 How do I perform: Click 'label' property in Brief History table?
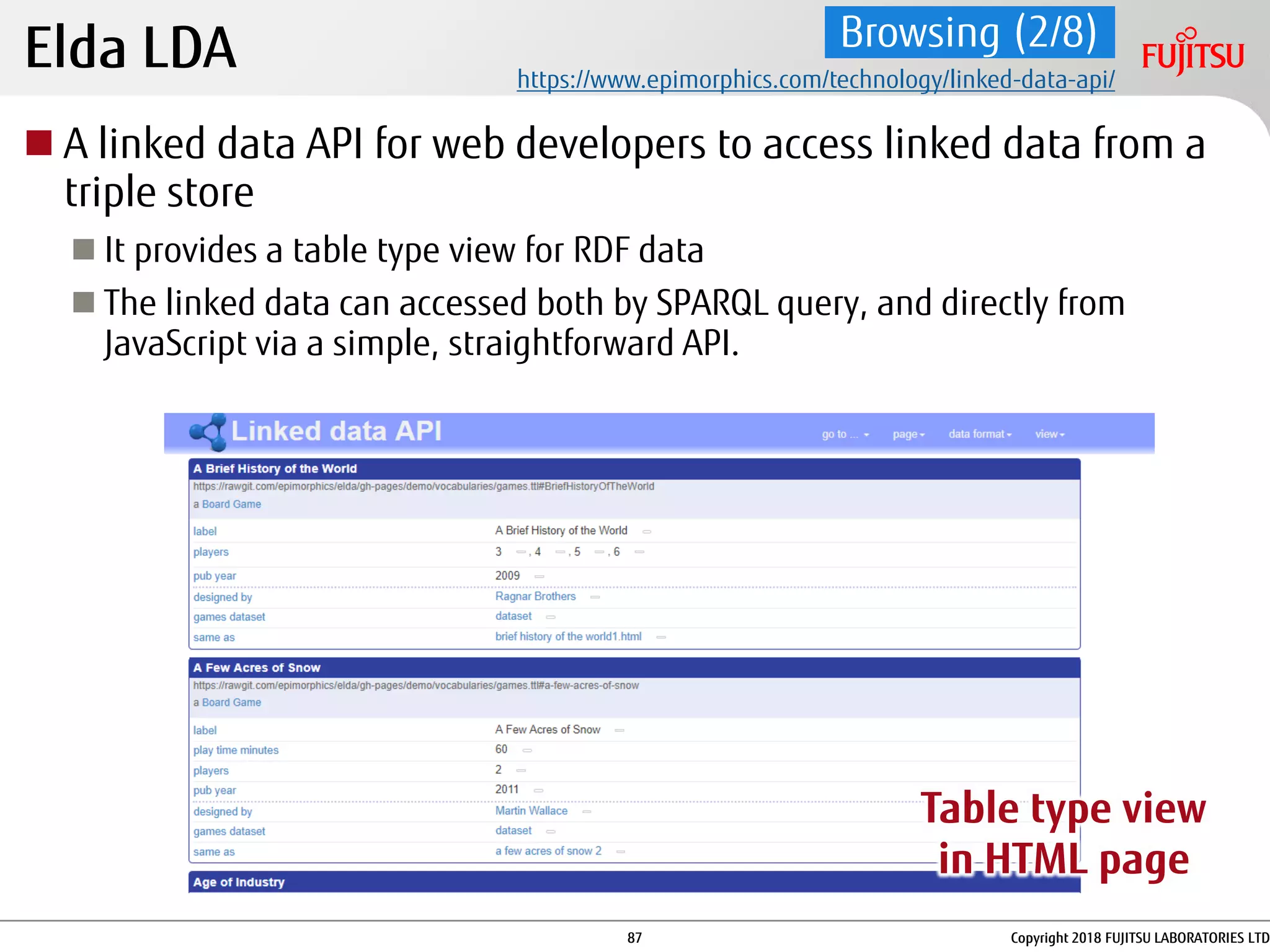(205, 531)
